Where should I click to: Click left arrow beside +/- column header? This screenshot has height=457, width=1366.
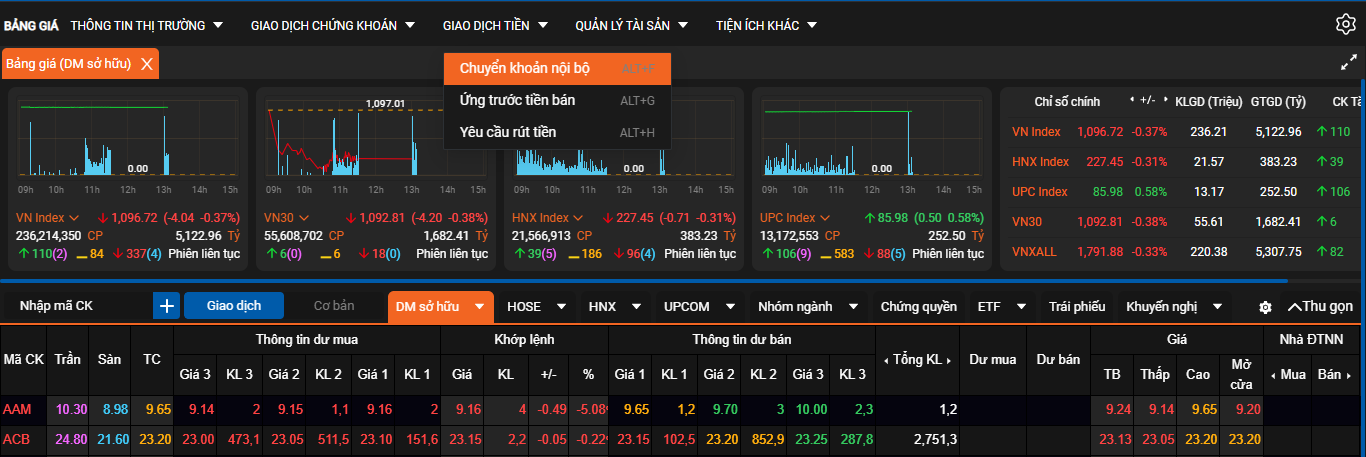tap(1132, 101)
